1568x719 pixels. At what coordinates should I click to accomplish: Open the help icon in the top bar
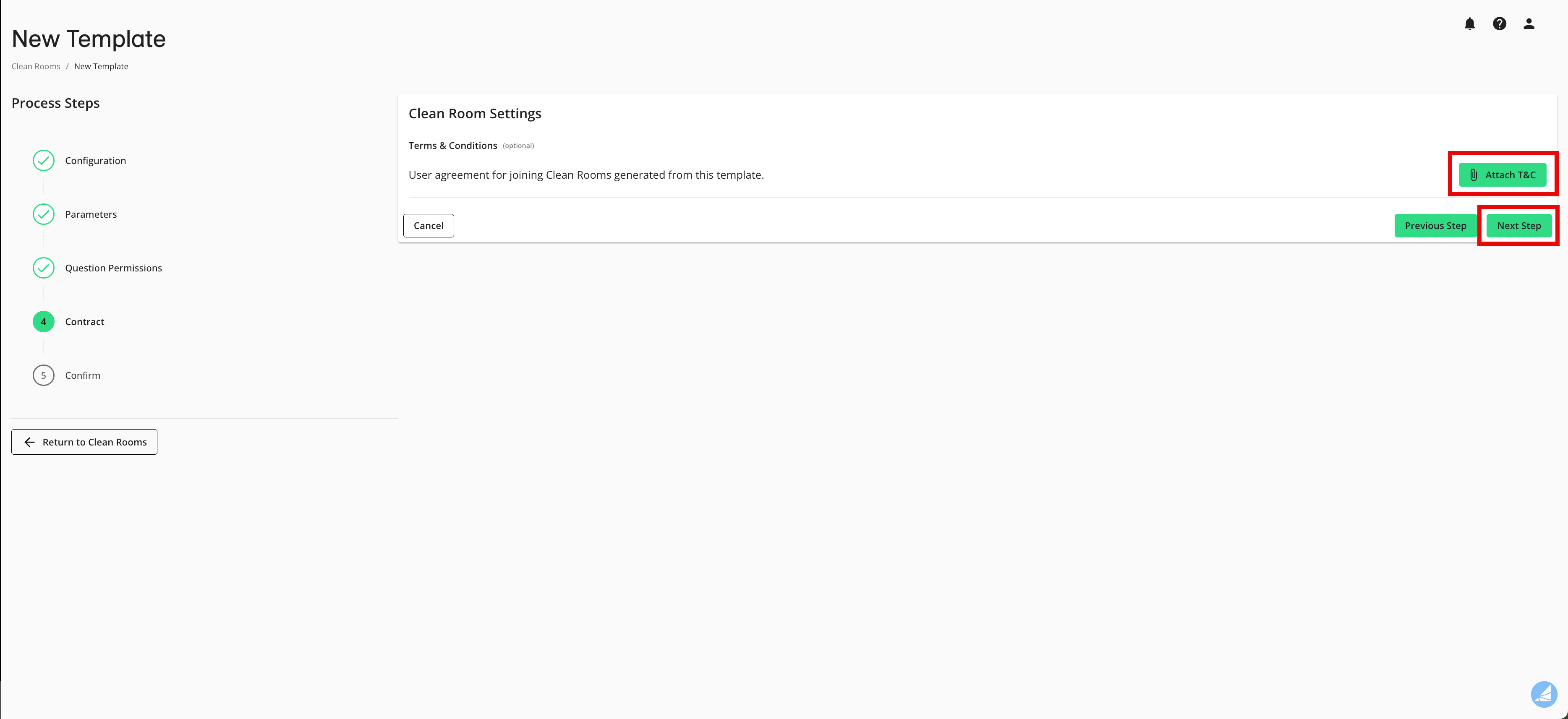coord(1499,24)
